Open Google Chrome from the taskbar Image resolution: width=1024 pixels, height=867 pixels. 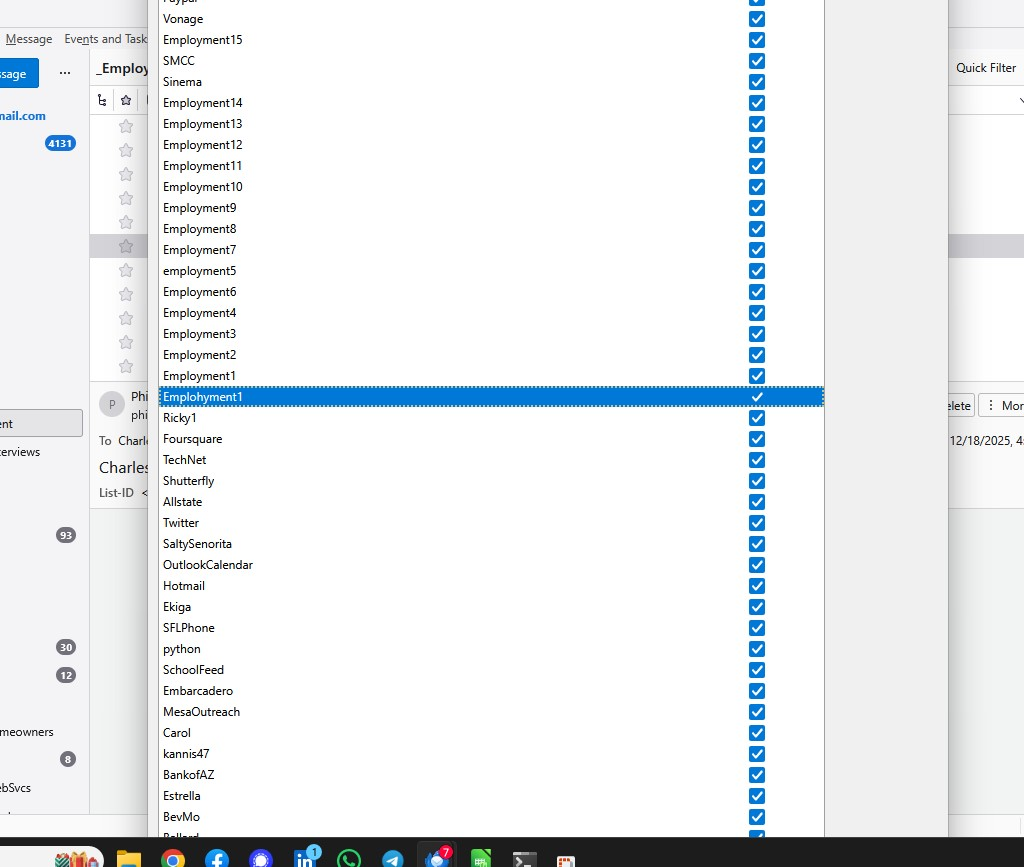(x=172, y=859)
